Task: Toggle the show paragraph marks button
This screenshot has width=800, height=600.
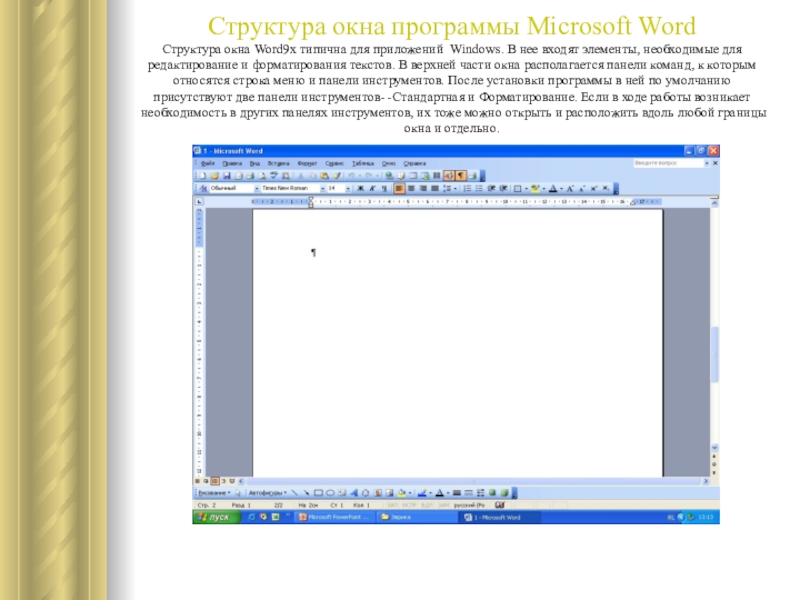Action: coord(461,176)
